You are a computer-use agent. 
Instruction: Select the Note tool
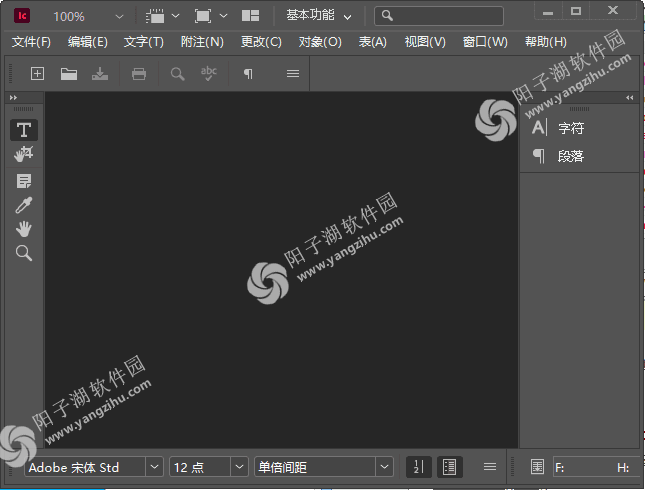click(x=24, y=181)
